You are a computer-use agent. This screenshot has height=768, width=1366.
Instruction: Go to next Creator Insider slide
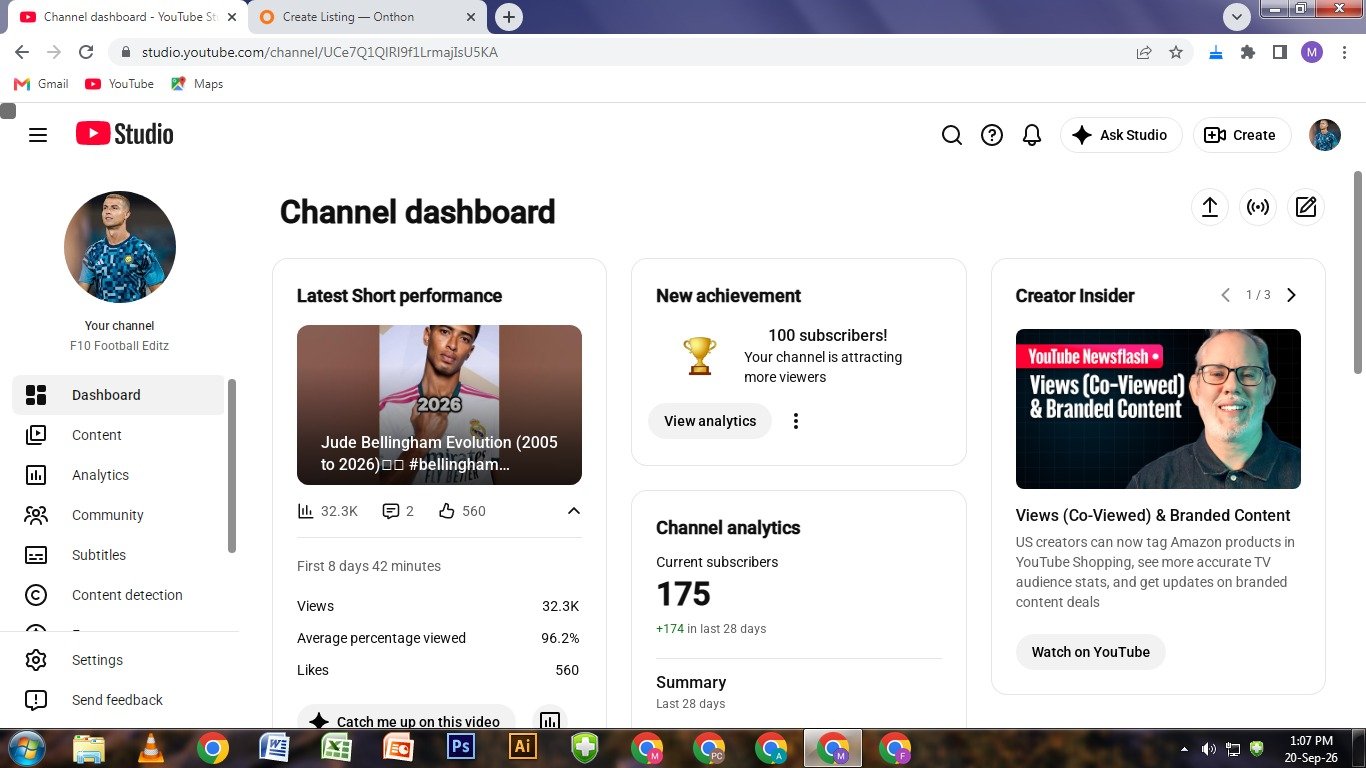1291,295
